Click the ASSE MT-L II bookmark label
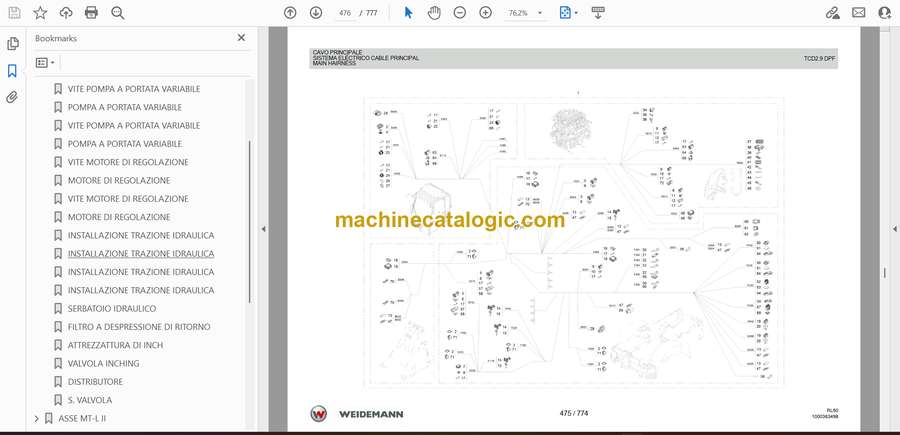Screen dimensions: 900x435 [82, 418]
